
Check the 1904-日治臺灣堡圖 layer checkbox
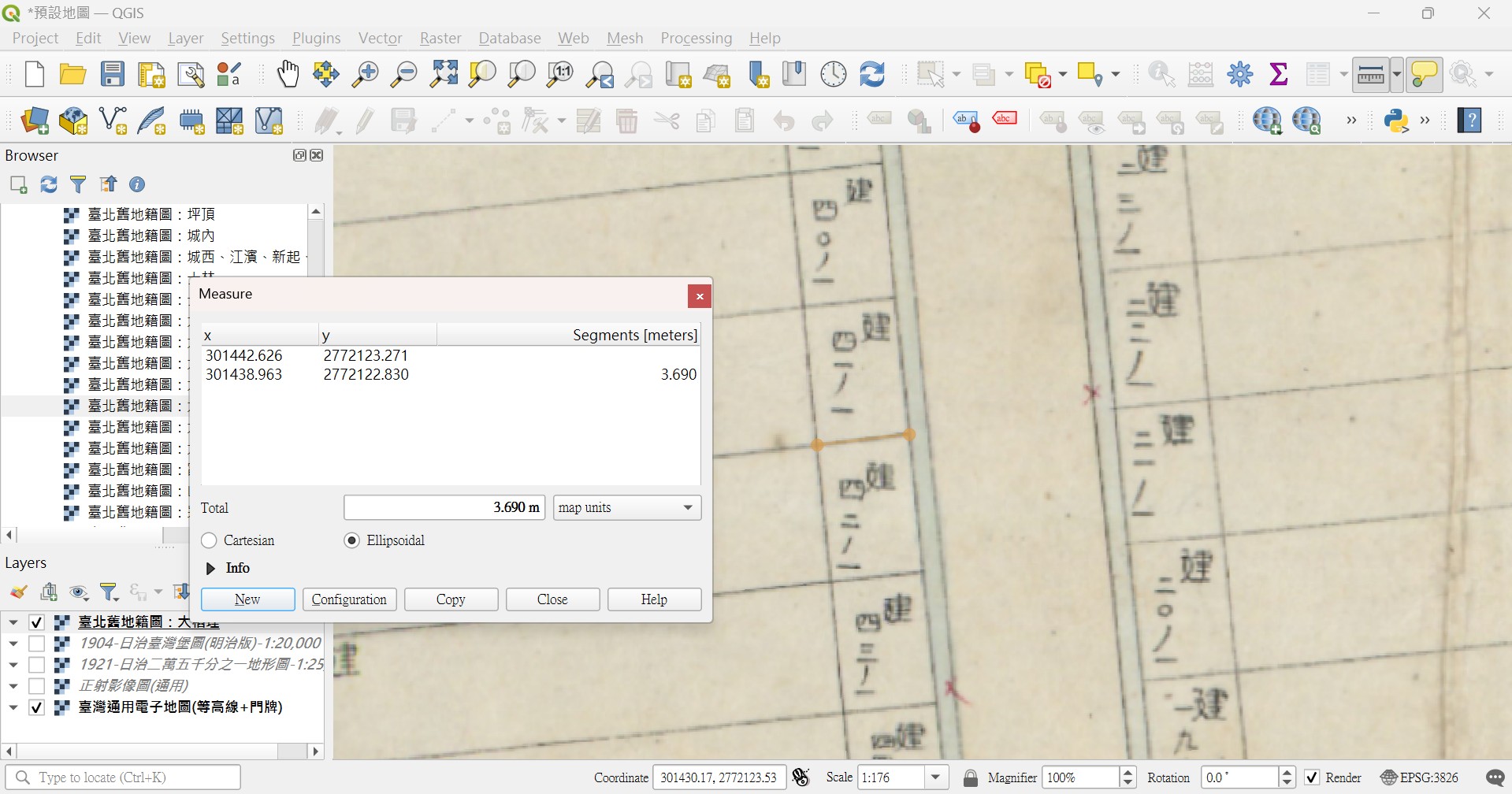click(36, 644)
